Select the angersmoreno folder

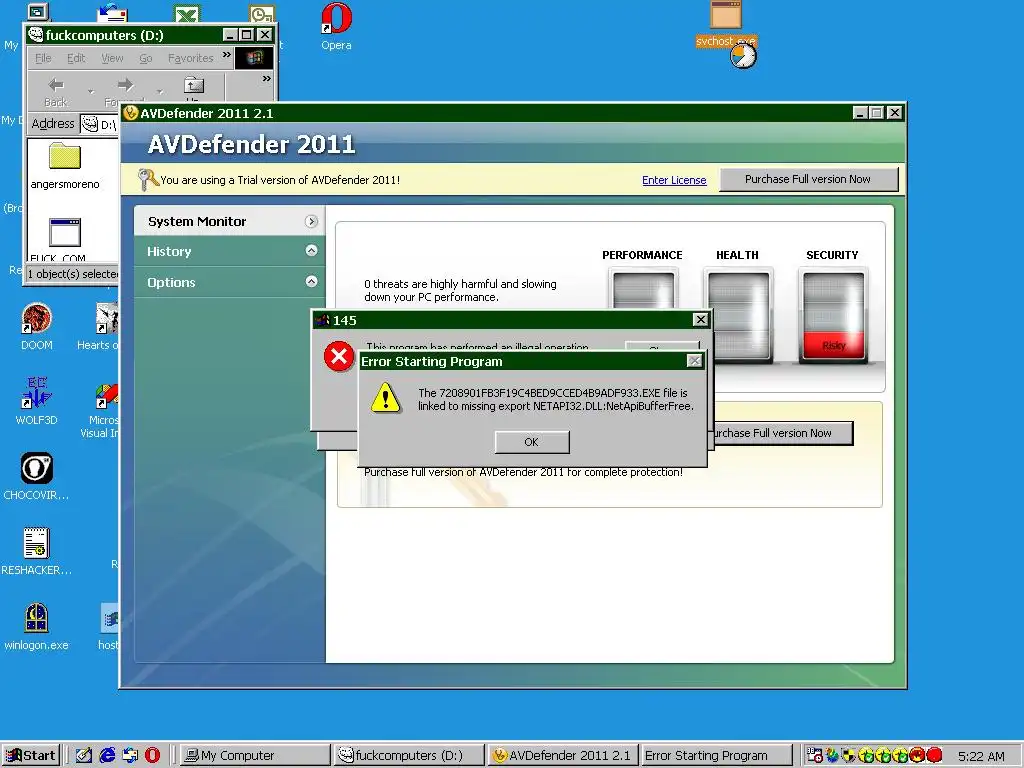(x=65, y=167)
